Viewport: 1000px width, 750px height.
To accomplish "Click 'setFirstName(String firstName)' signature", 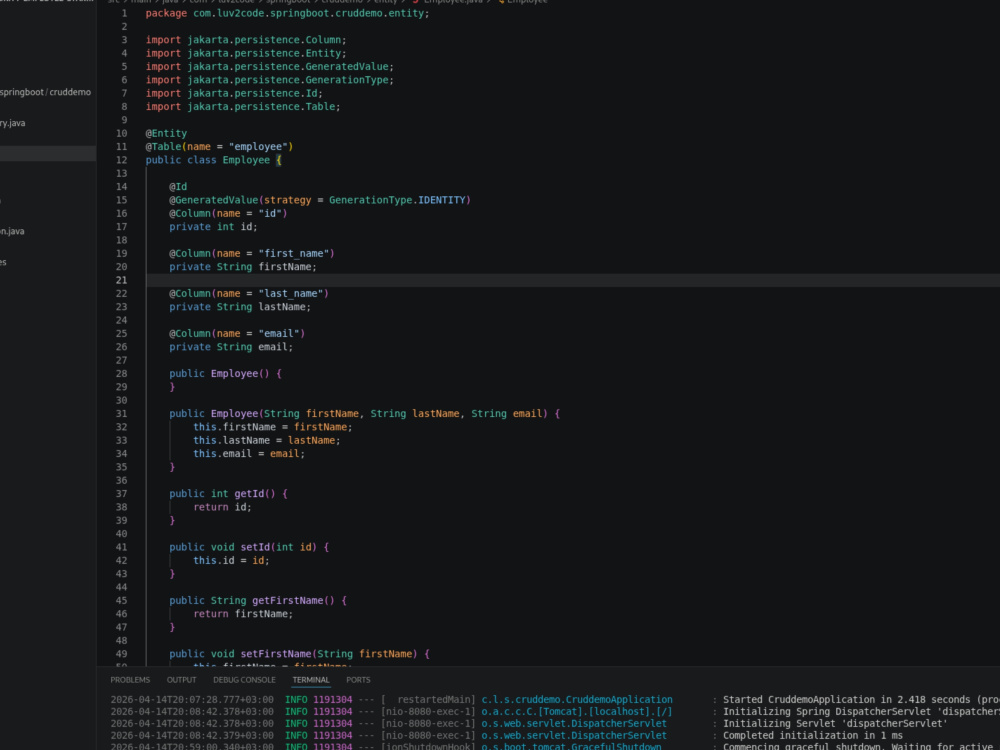I will tap(329, 654).
